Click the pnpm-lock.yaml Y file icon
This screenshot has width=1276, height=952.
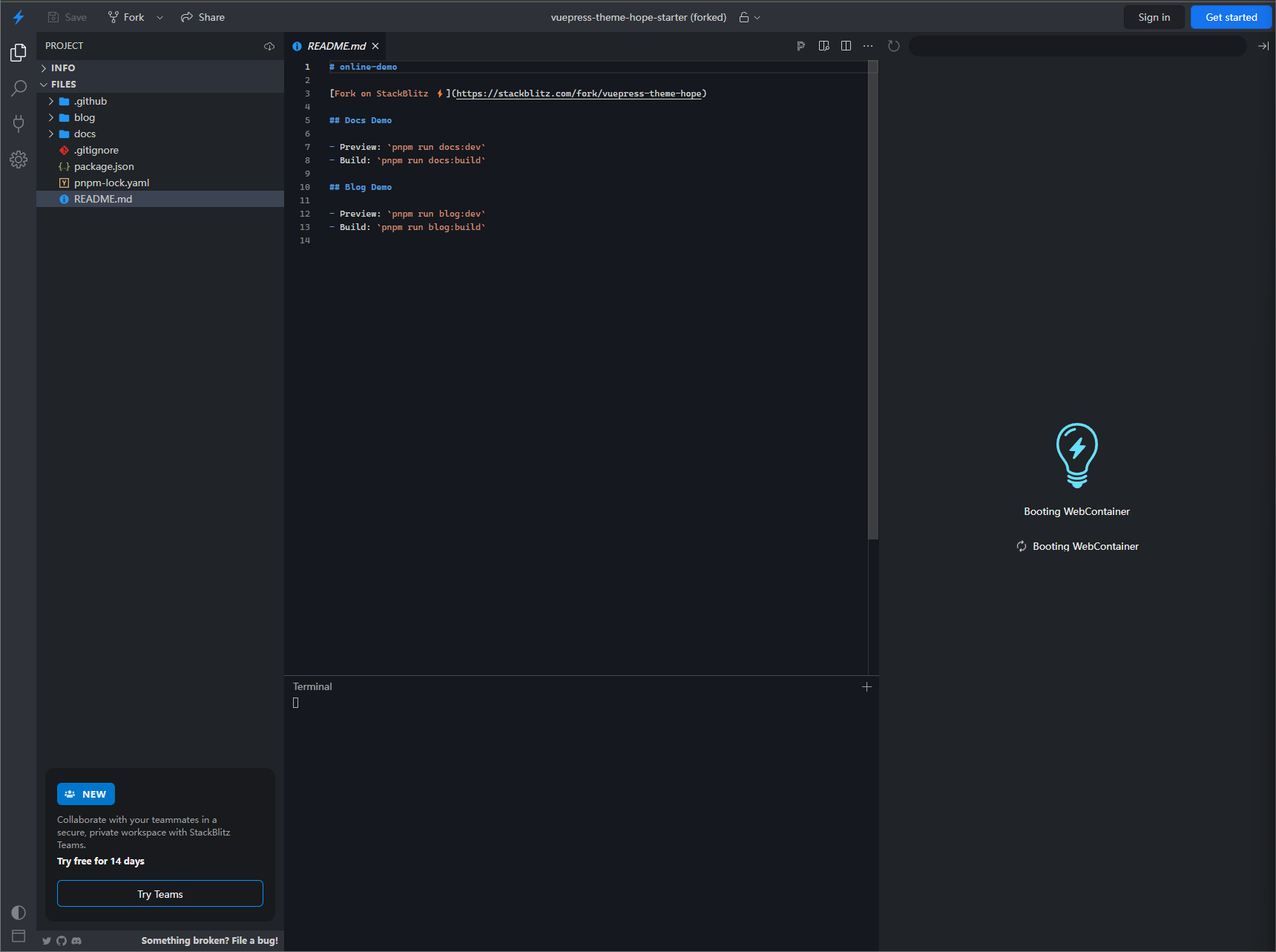click(x=65, y=183)
